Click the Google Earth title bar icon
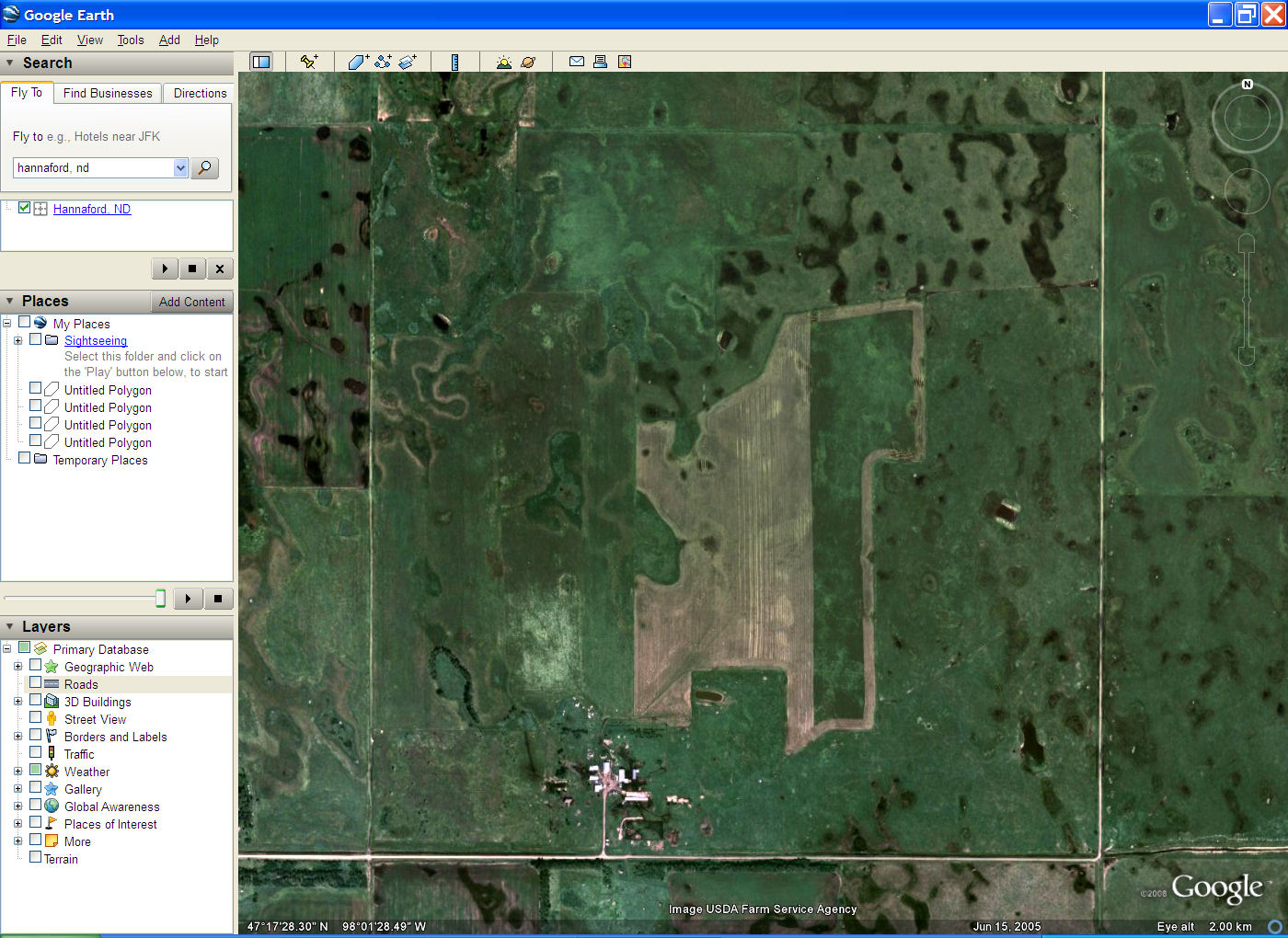Viewport: 1288px width, 938px height. tap(11, 15)
